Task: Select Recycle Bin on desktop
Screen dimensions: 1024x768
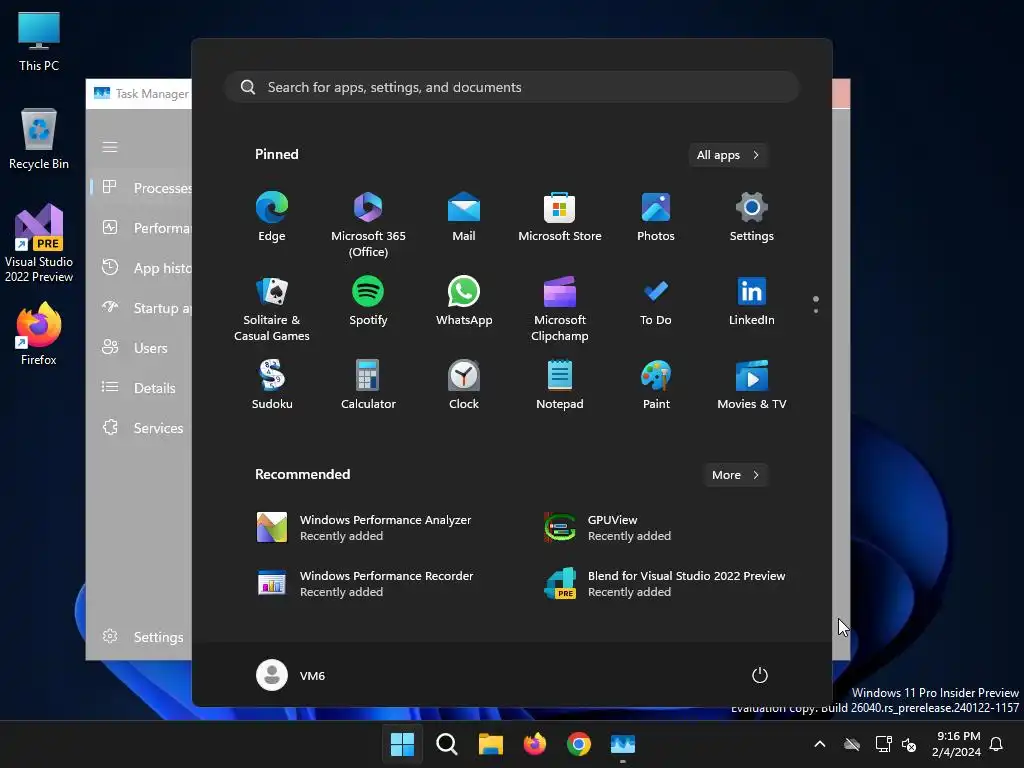Action: coord(39,139)
